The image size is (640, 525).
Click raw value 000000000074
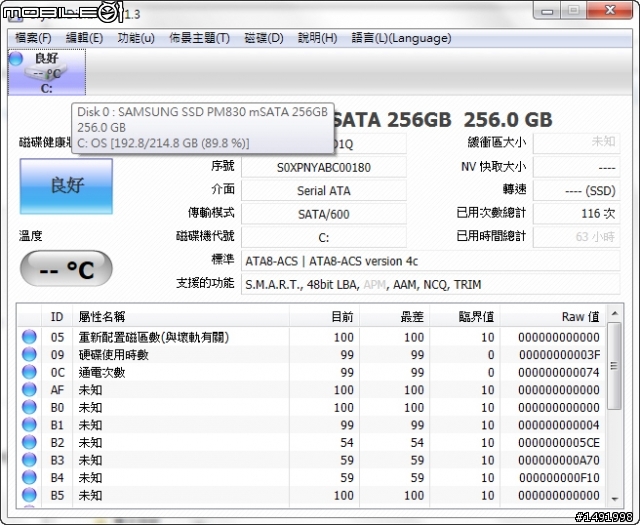559,372
